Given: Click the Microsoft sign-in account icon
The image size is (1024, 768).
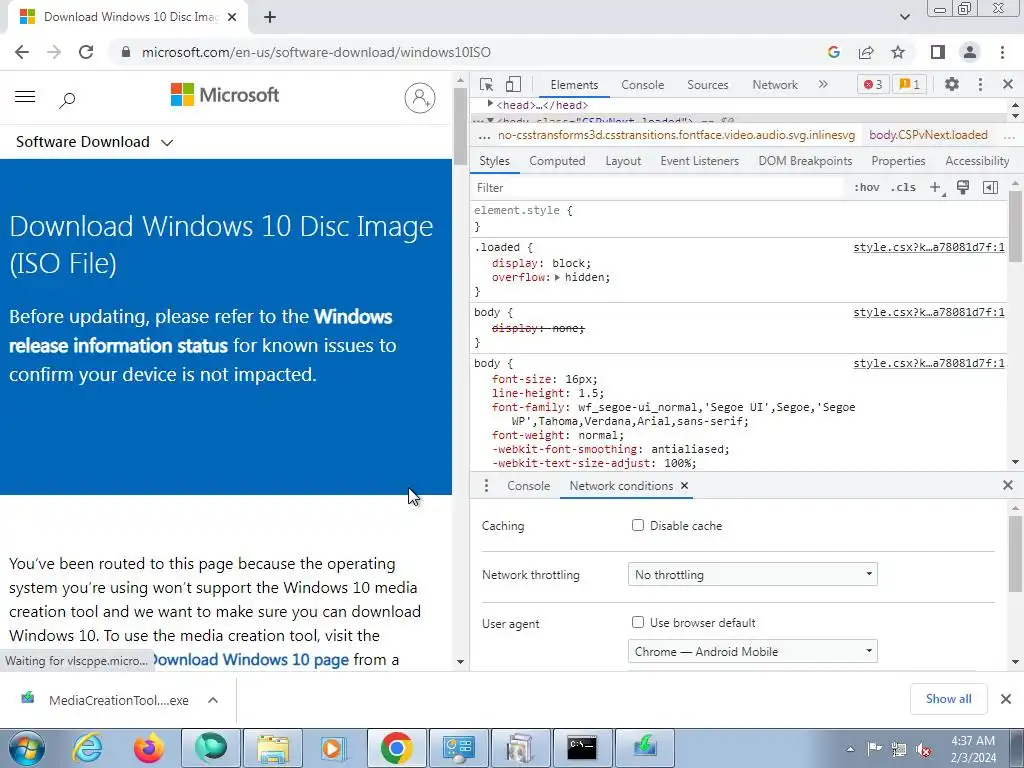Looking at the screenshot, I should [420, 98].
